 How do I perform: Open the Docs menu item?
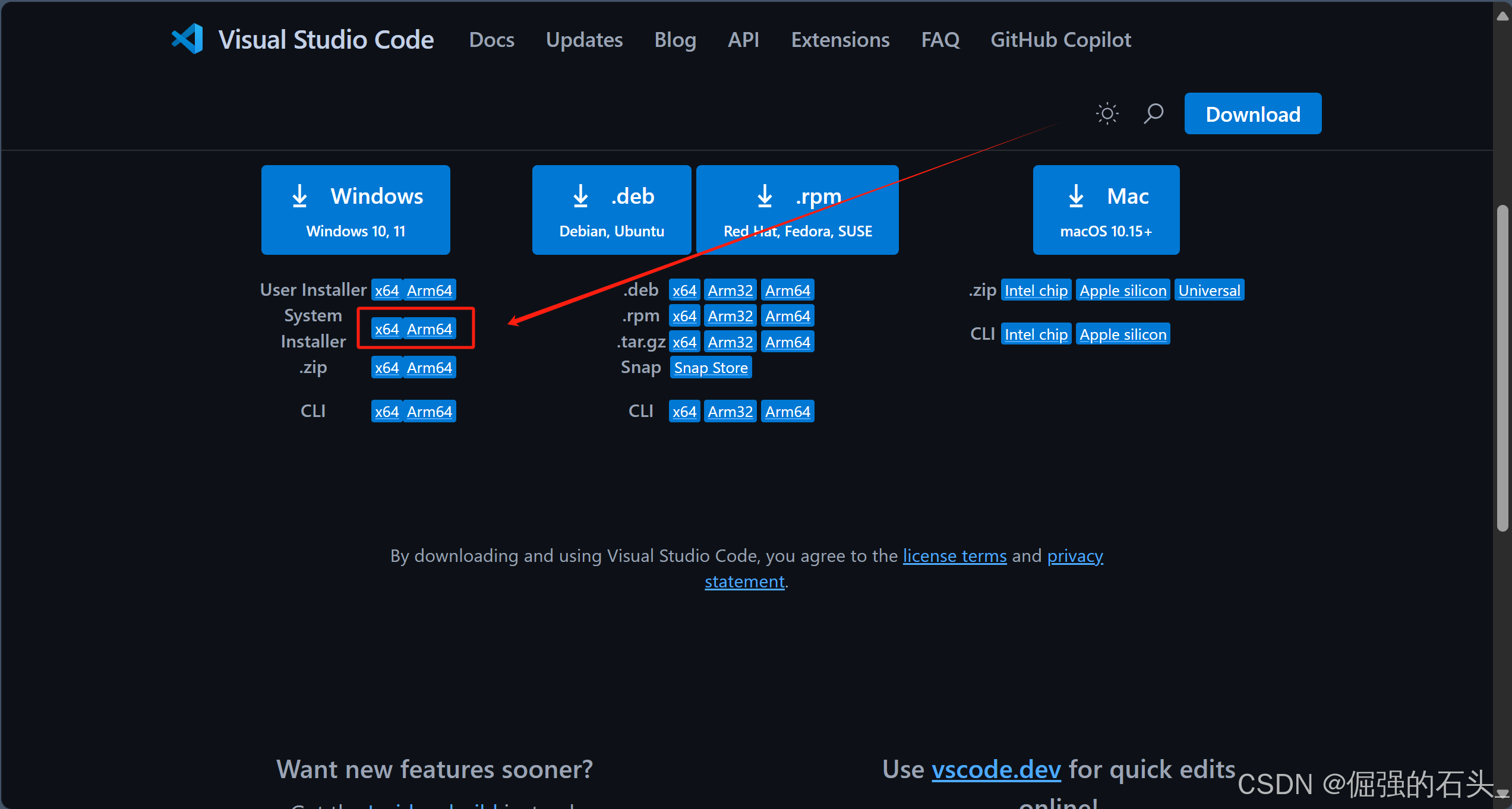491,40
